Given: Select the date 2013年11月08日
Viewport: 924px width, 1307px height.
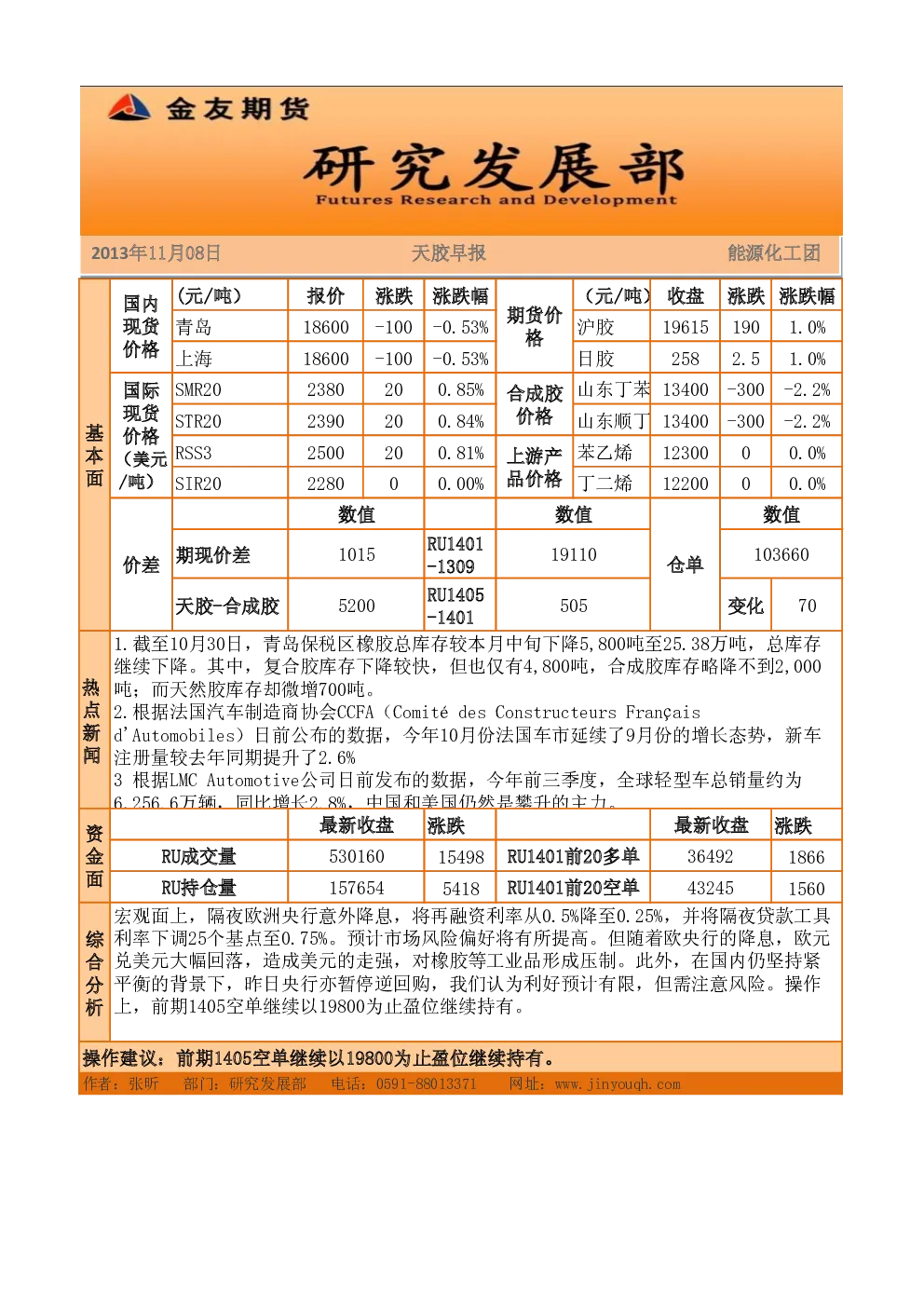Looking at the screenshot, I should pos(156,253).
